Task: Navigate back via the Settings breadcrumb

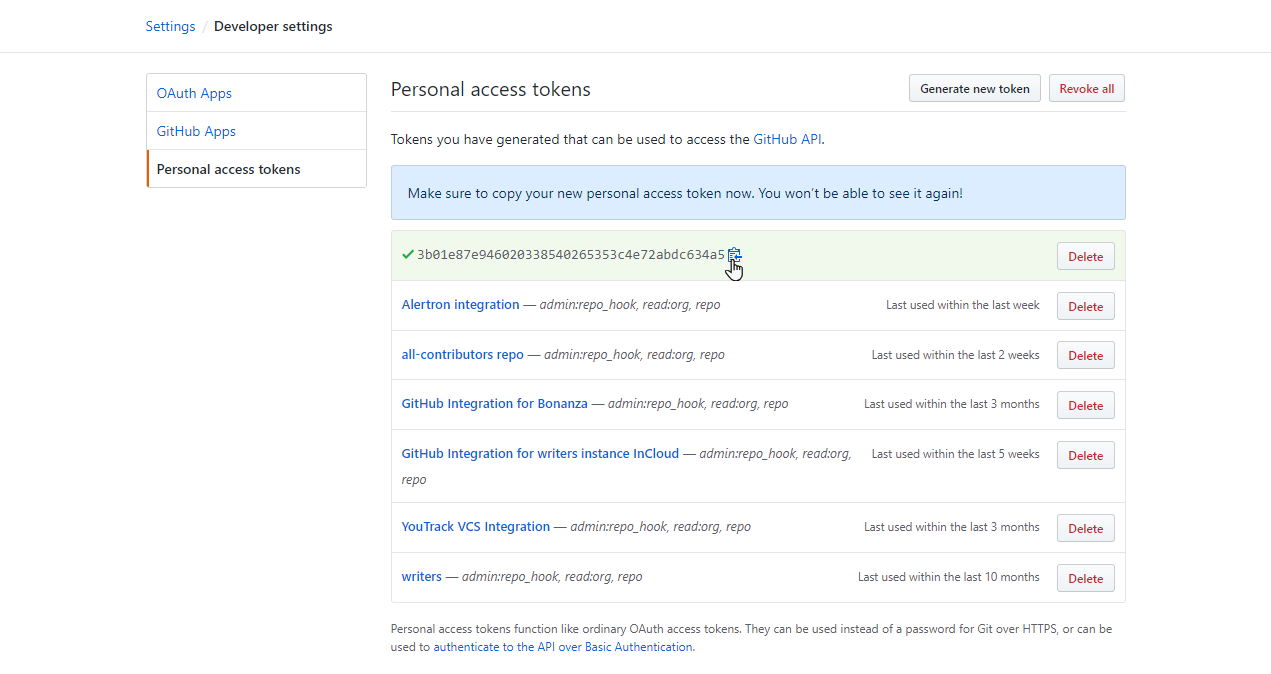Action: (170, 26)
